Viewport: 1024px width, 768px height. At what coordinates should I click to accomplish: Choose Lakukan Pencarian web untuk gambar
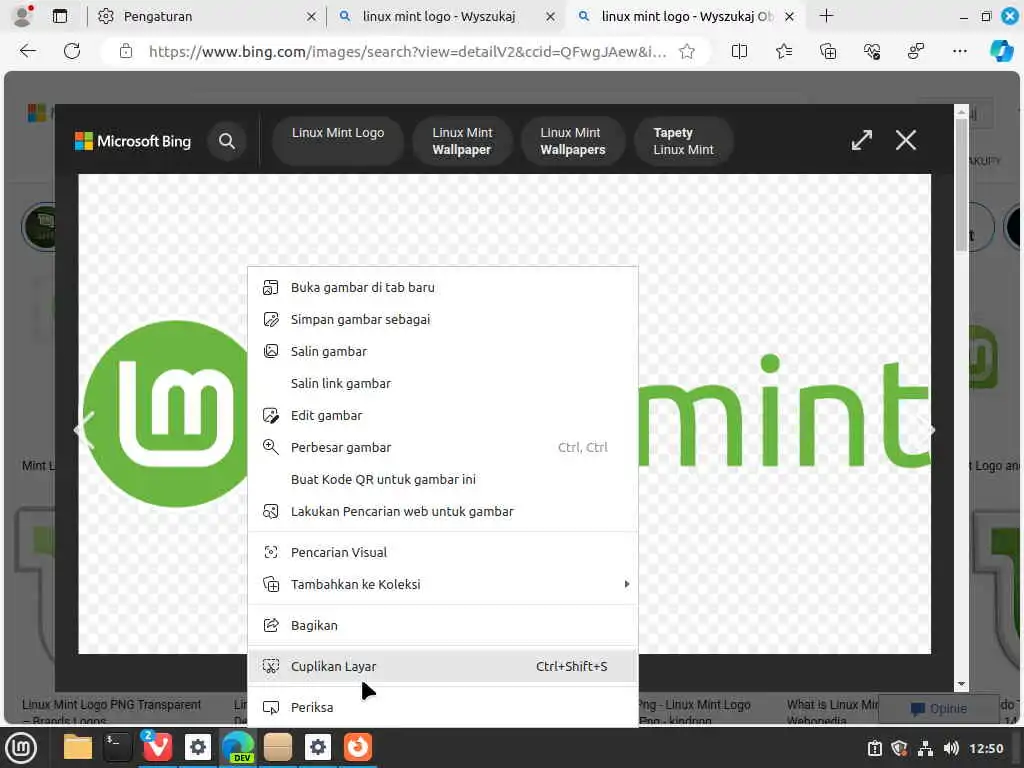point(442,511)
